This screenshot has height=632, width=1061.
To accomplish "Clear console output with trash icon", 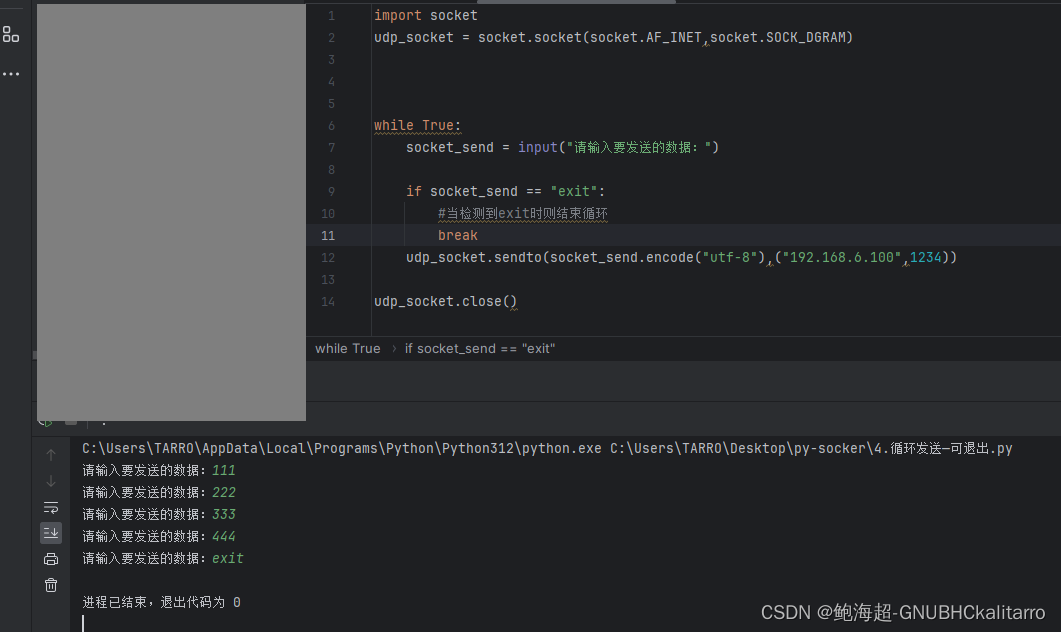I will click(51, 585).
